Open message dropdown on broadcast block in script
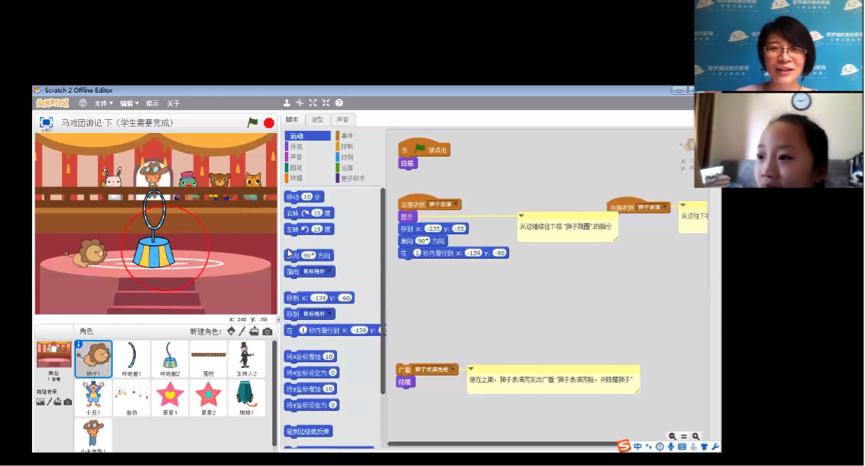 pyautogui.click(x=453, y=369)
